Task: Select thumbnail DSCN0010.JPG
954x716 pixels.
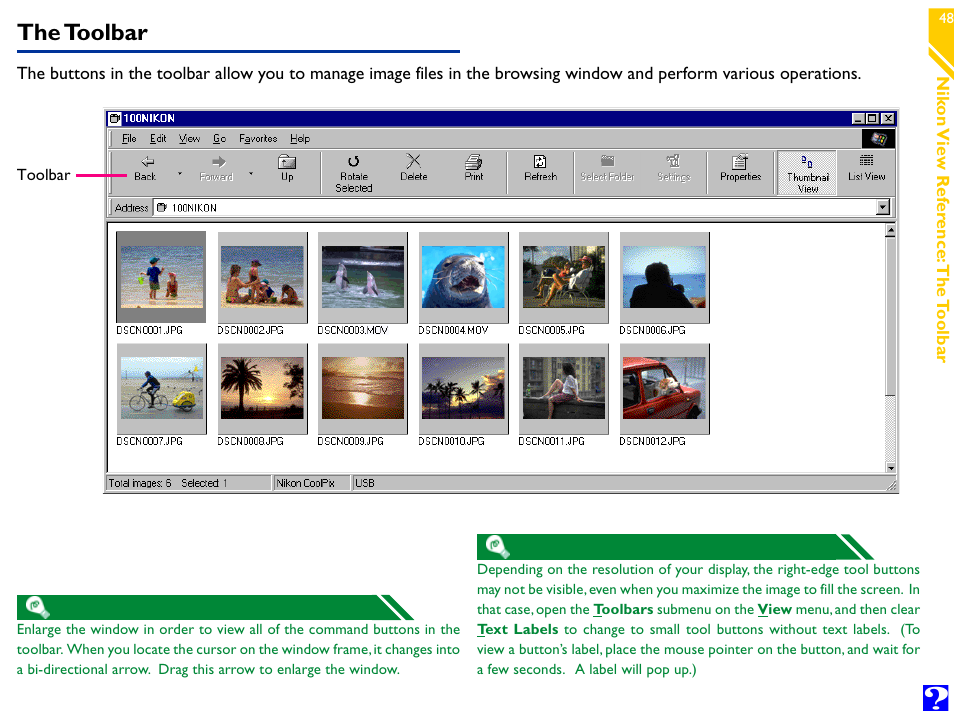Action: (x=463, y=388)
